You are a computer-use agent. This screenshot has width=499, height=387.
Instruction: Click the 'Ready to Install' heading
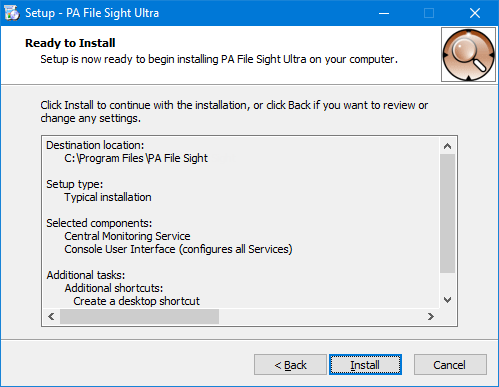point(70,43)
